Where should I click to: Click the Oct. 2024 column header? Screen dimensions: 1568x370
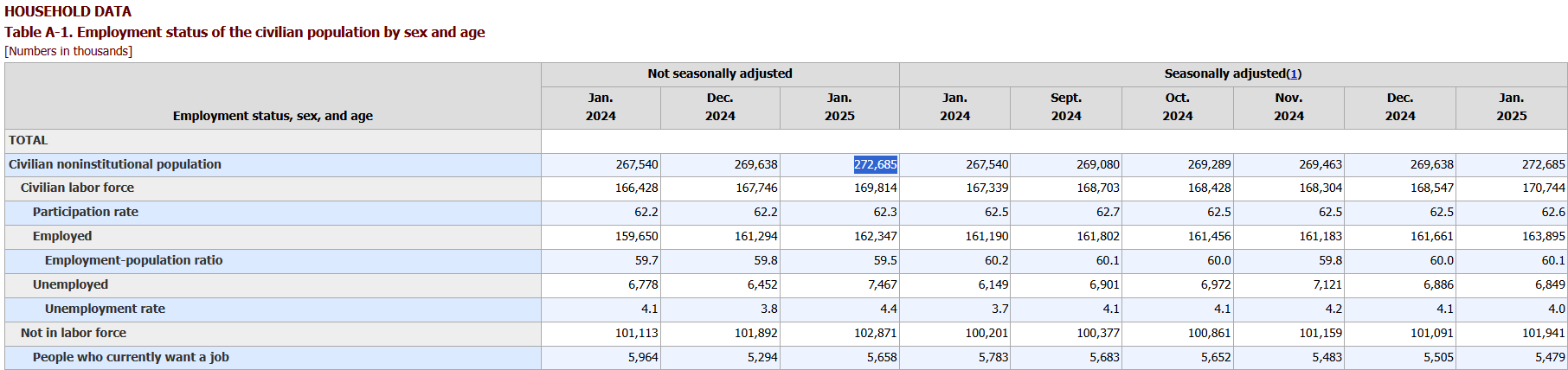click(x=1178, y=107)
